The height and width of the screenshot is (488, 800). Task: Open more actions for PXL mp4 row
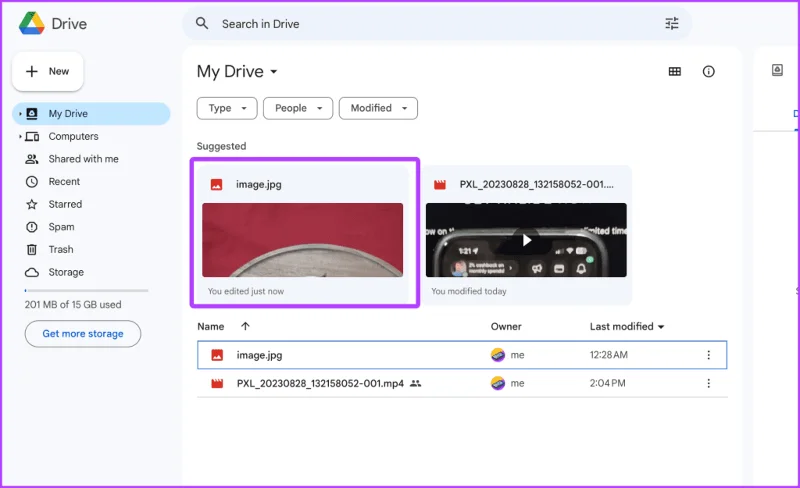(x=708, y=383)
